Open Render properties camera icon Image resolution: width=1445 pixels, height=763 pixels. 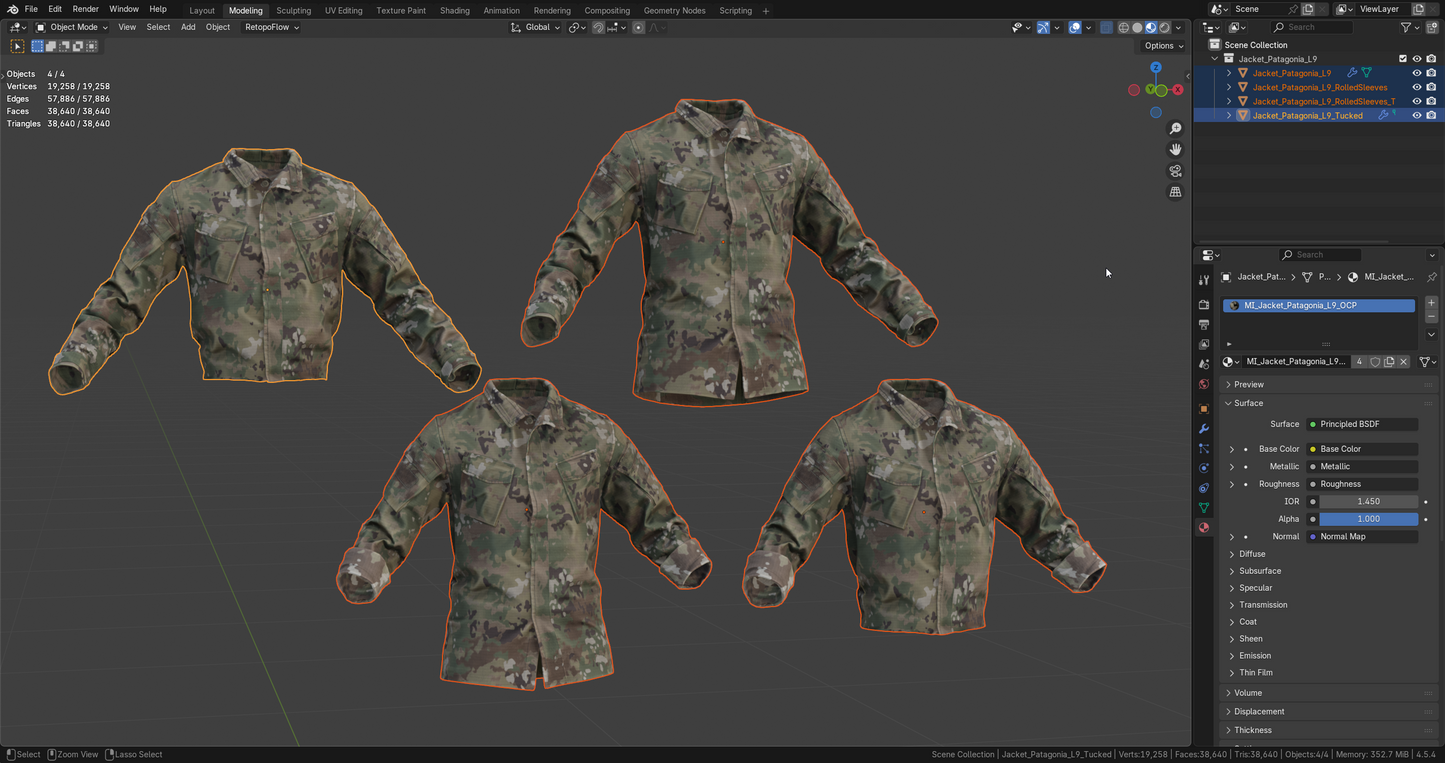pos(1204,304)
